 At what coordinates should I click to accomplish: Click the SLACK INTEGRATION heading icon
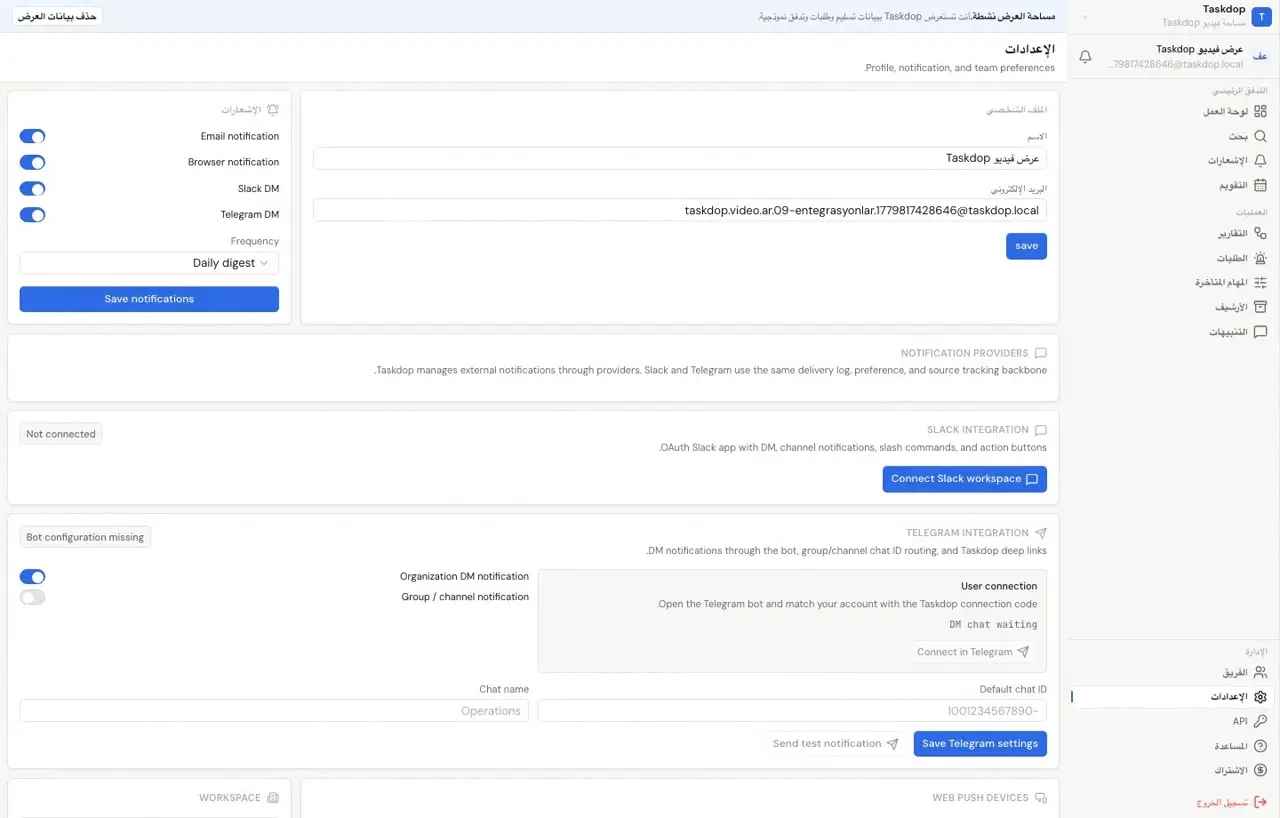tap(1041, 430)
